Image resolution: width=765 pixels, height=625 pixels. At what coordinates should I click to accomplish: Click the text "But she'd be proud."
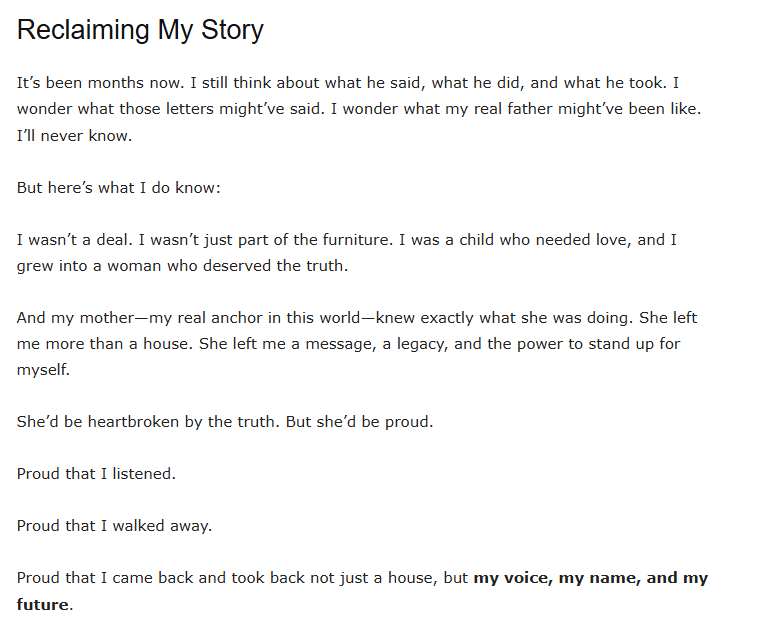point(360,422)
